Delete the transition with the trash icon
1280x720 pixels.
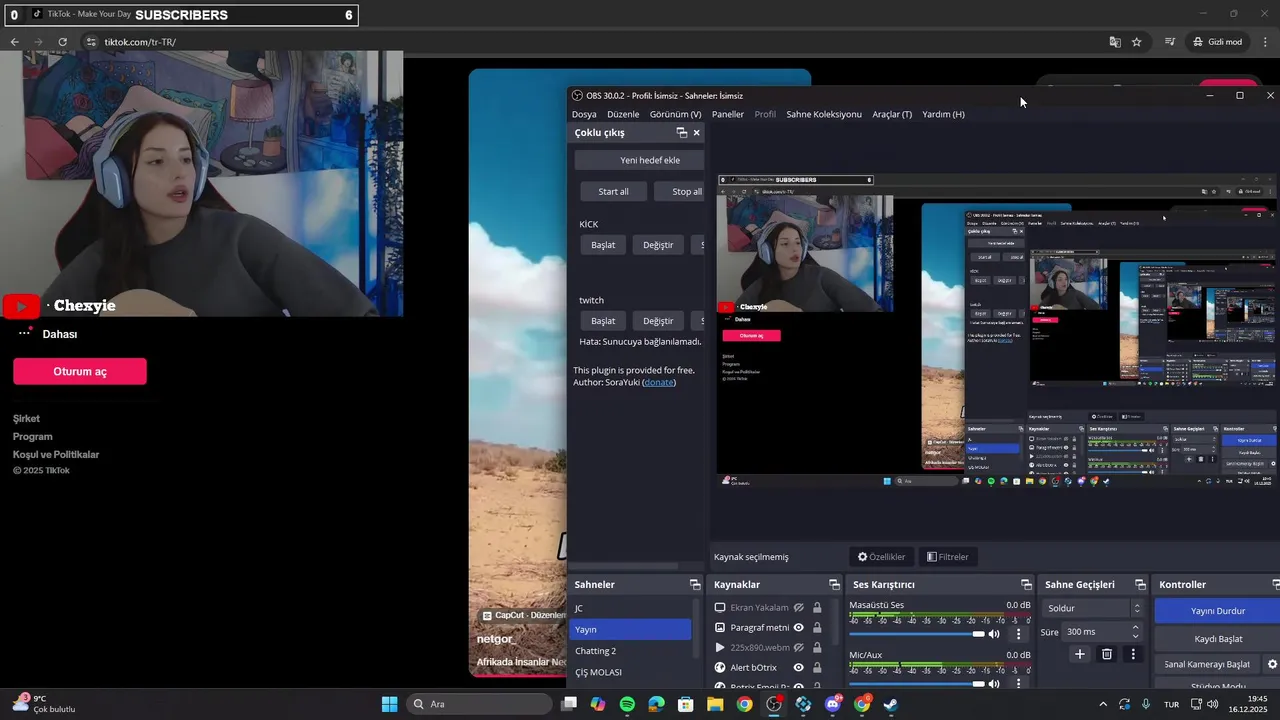(x=1107, y=654)
